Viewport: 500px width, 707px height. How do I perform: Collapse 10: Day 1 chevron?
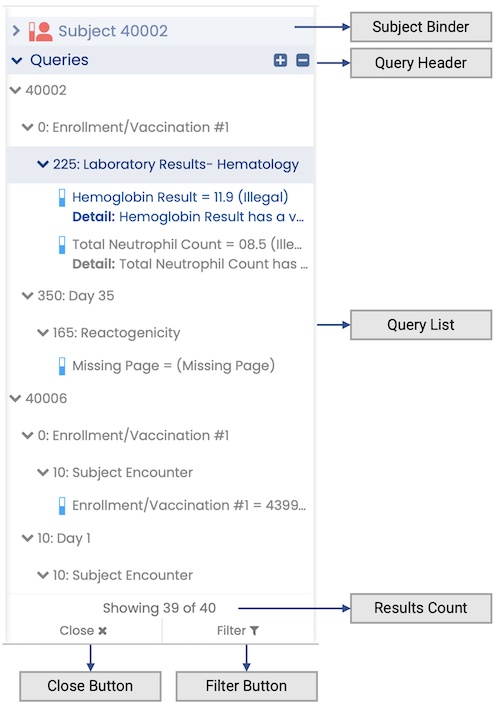pos(28,538)
